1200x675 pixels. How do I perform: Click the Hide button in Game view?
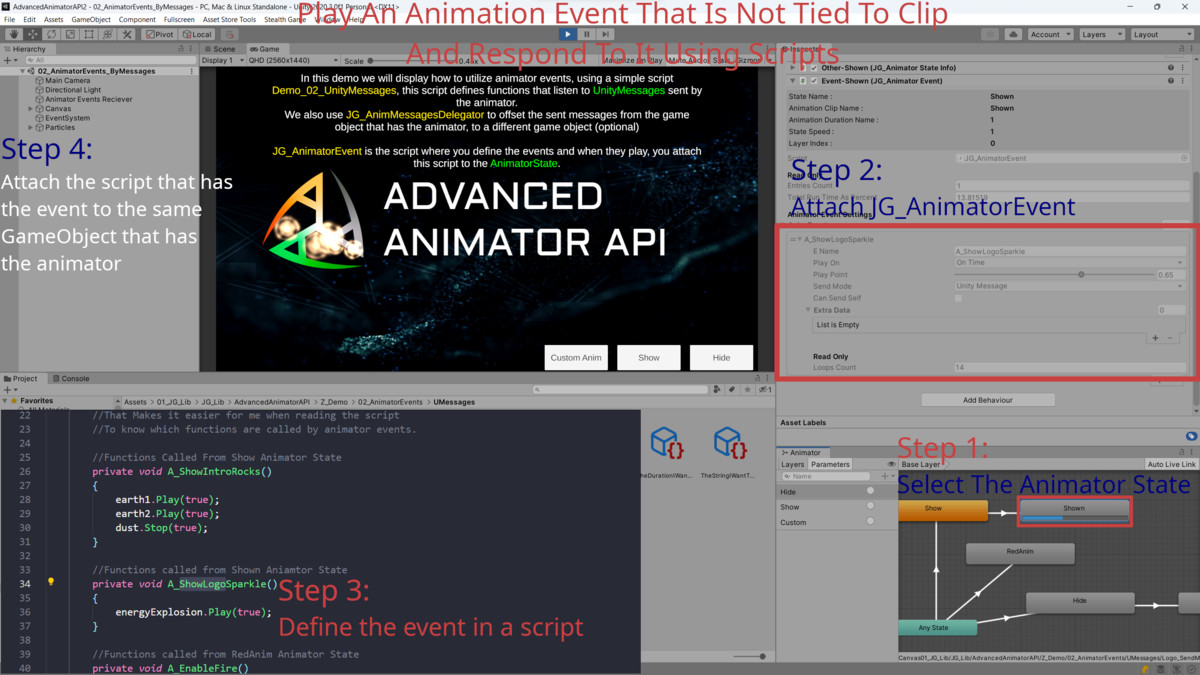721,357
